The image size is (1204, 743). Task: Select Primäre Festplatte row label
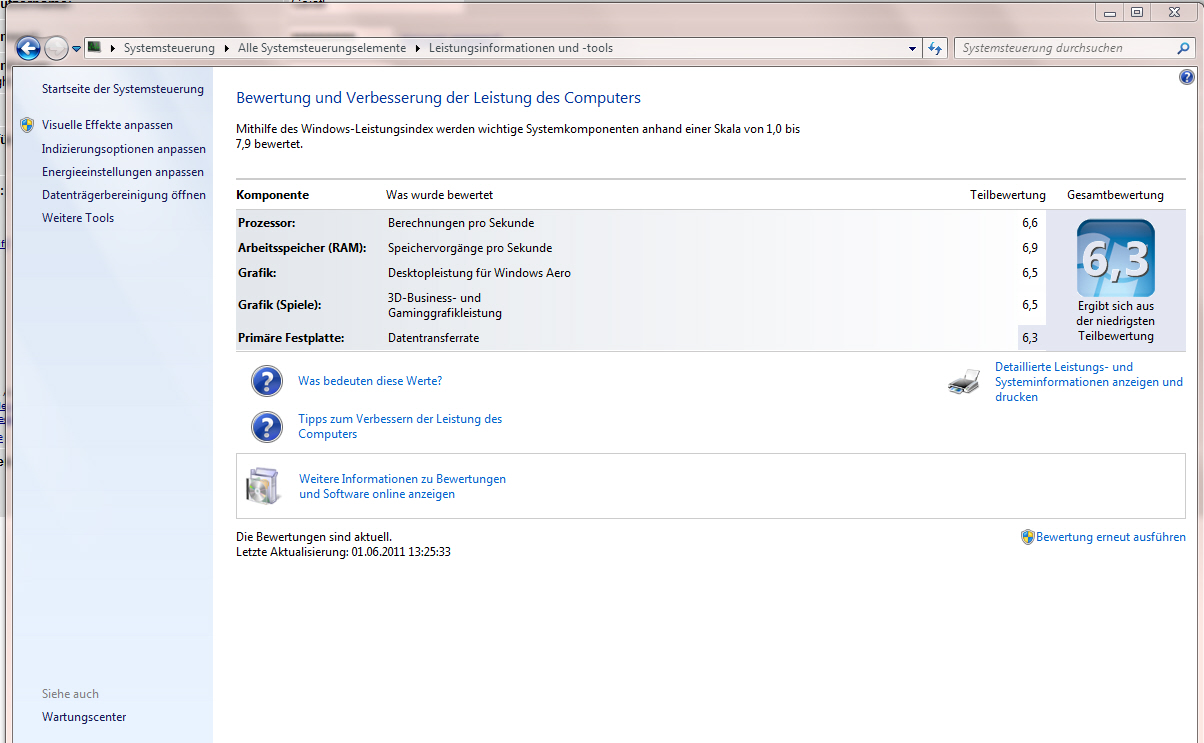[x=291, y=338]
